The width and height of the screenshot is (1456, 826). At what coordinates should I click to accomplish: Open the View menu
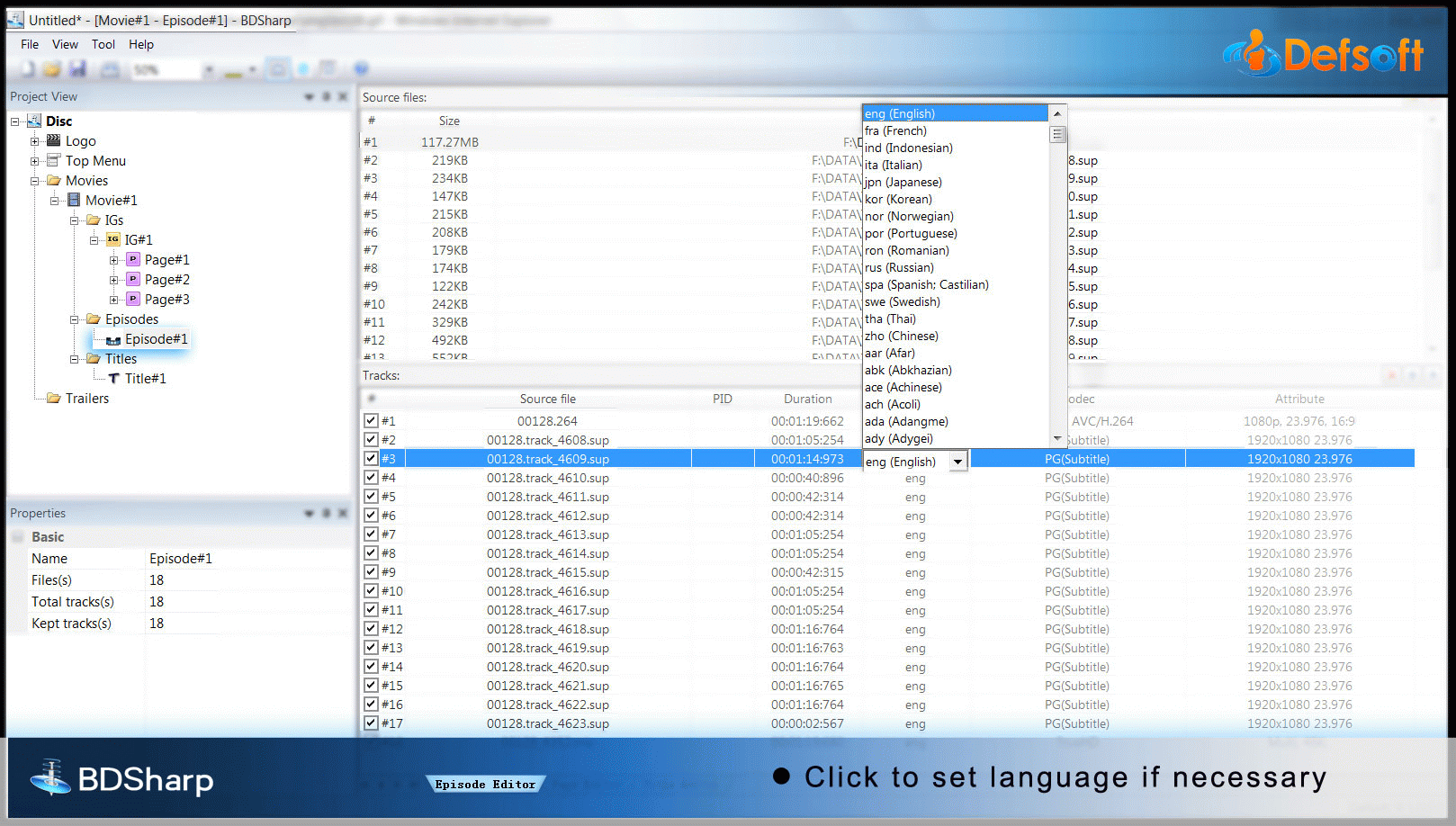click(x=65, y=44)
